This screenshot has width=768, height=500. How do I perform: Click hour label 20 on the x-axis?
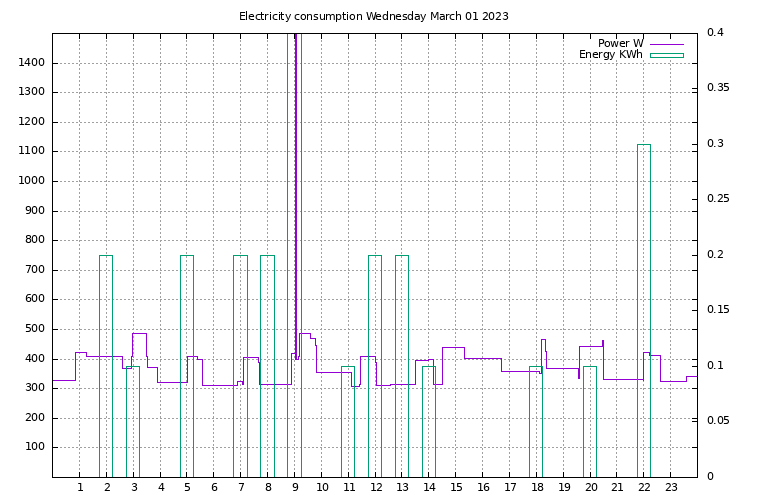point(591,488)
